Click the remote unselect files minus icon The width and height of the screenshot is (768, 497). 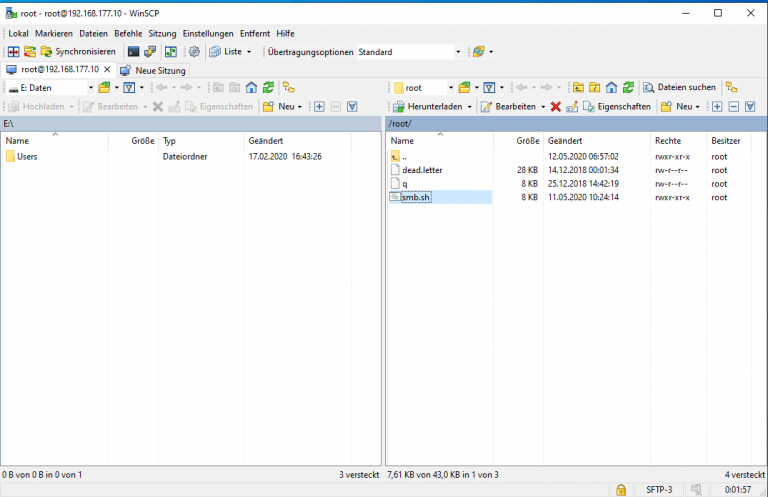point(734,106)
